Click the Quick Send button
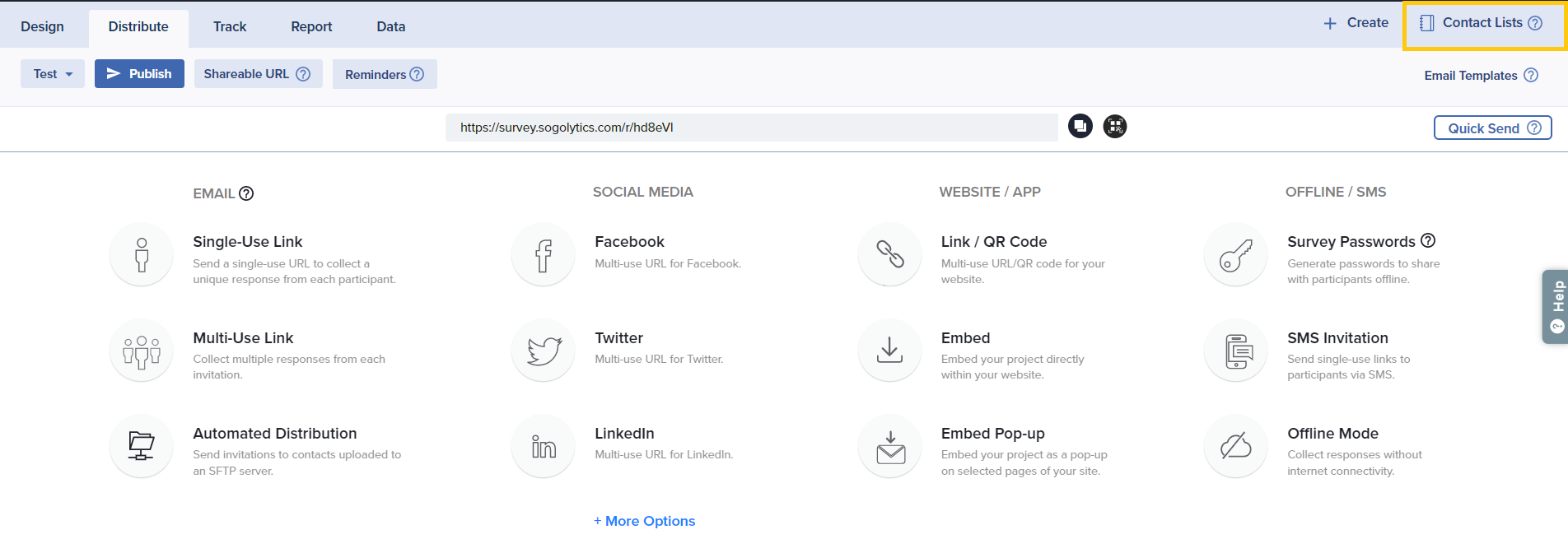 click(1492, 128)
